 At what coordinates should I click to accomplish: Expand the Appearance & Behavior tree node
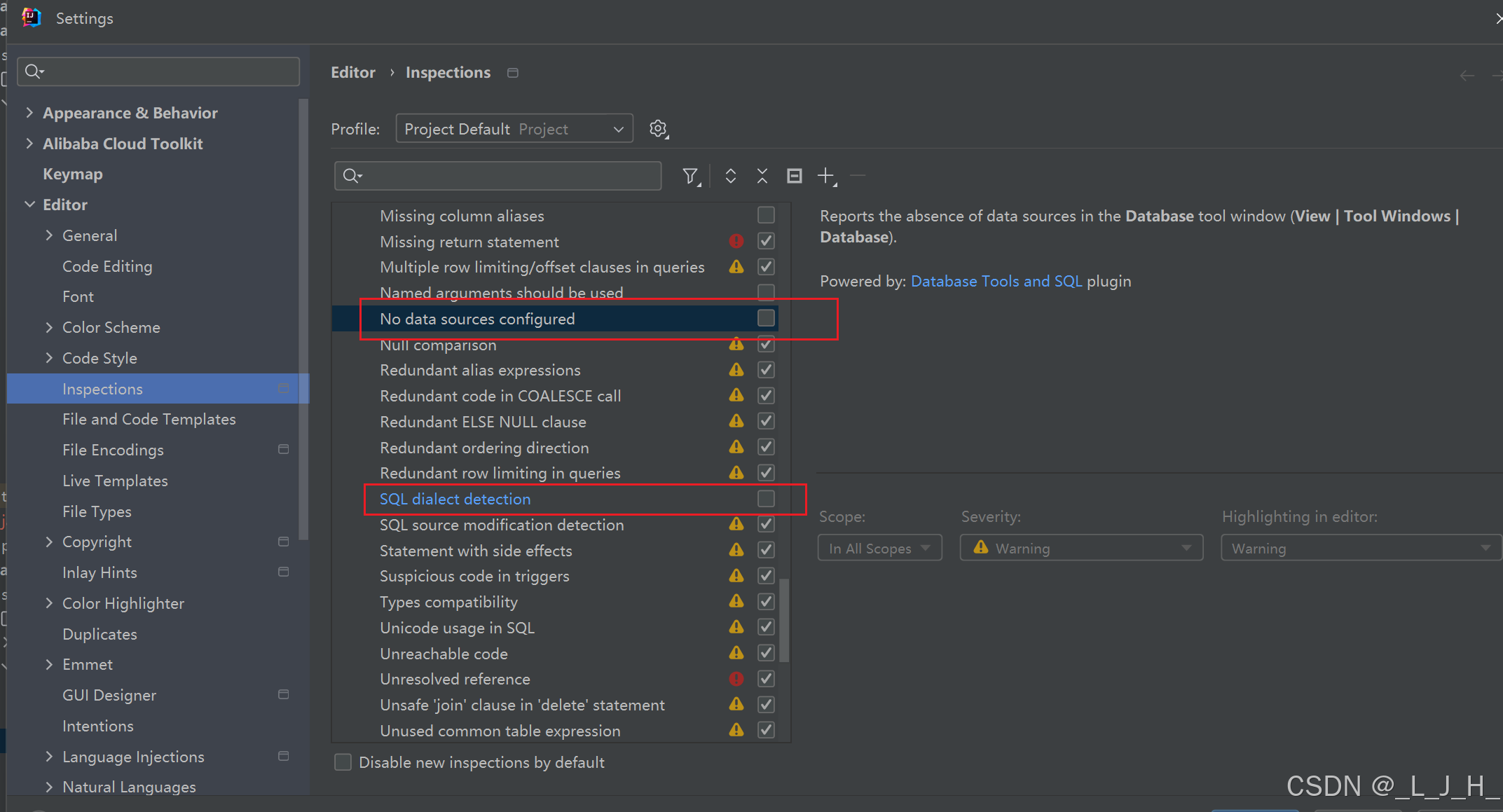click(x=29, y=113)
